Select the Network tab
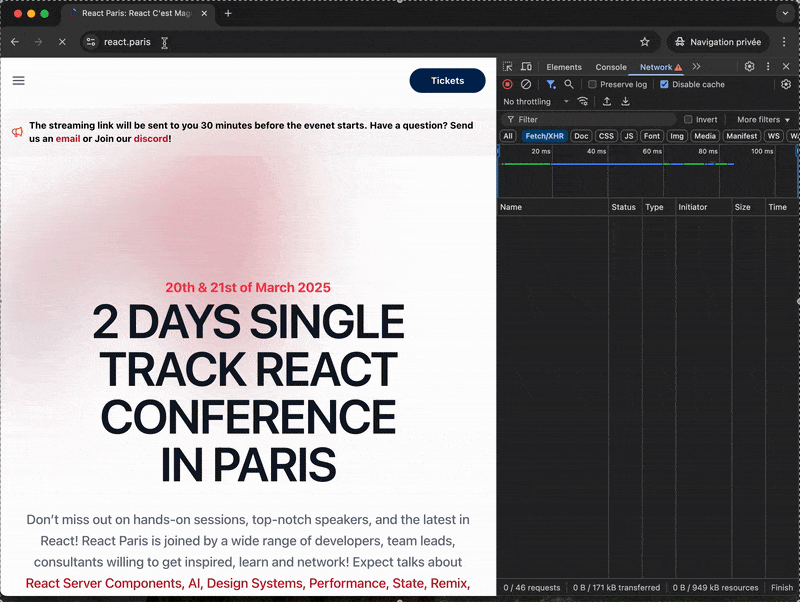The width and height of the screenshot is (800, 602). (x=660, y=67)
